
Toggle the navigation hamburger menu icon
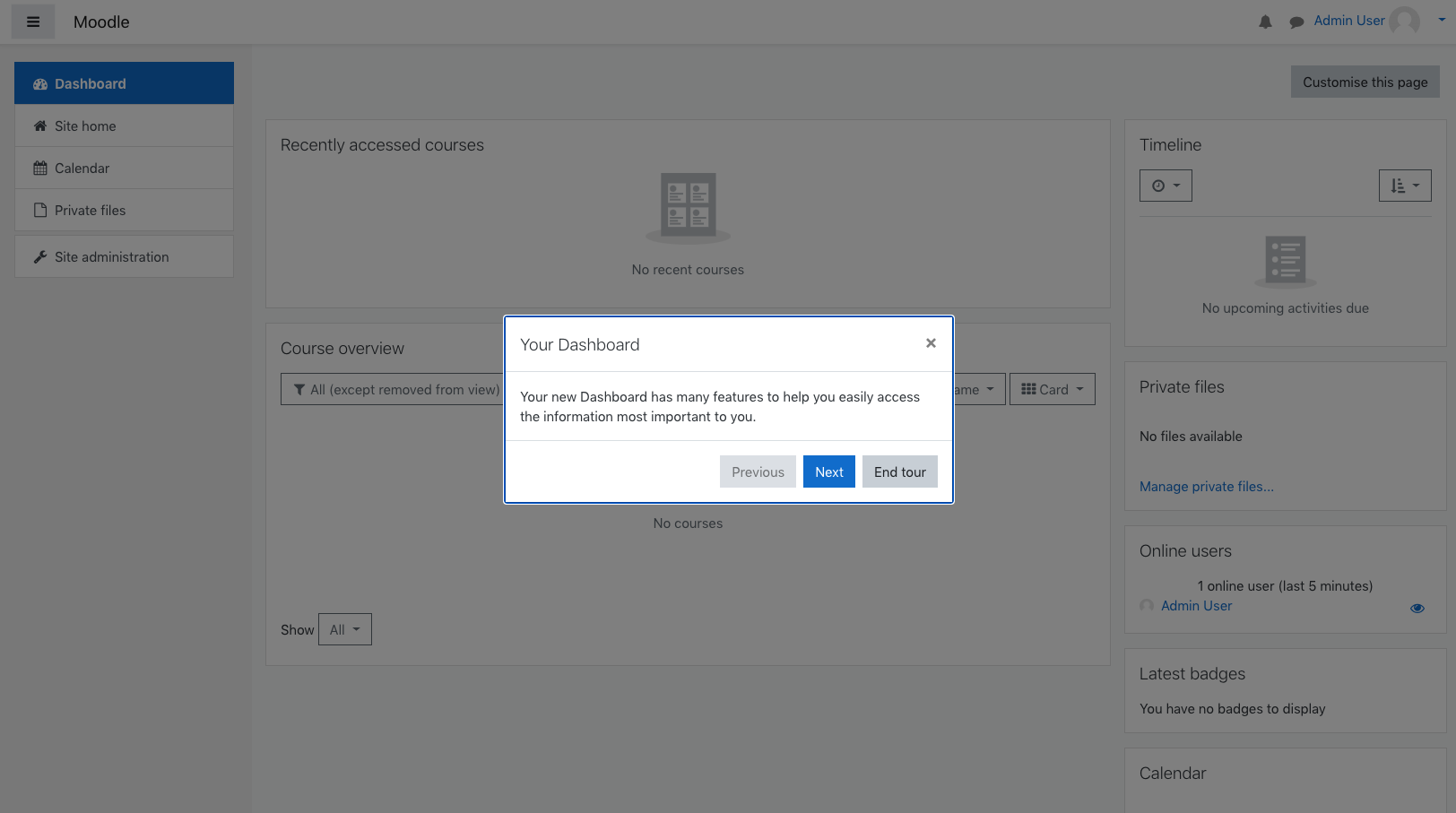coord(32,21)
